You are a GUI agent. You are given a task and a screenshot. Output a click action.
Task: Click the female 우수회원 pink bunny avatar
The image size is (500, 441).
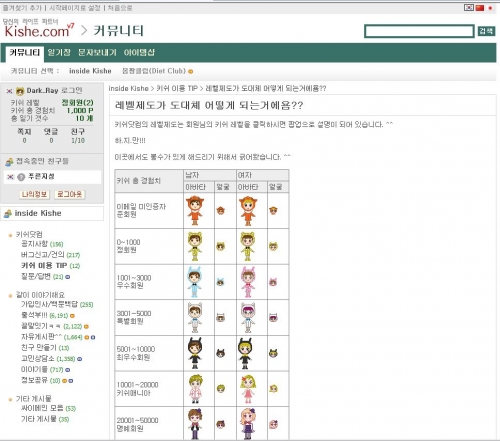point(248,282)
